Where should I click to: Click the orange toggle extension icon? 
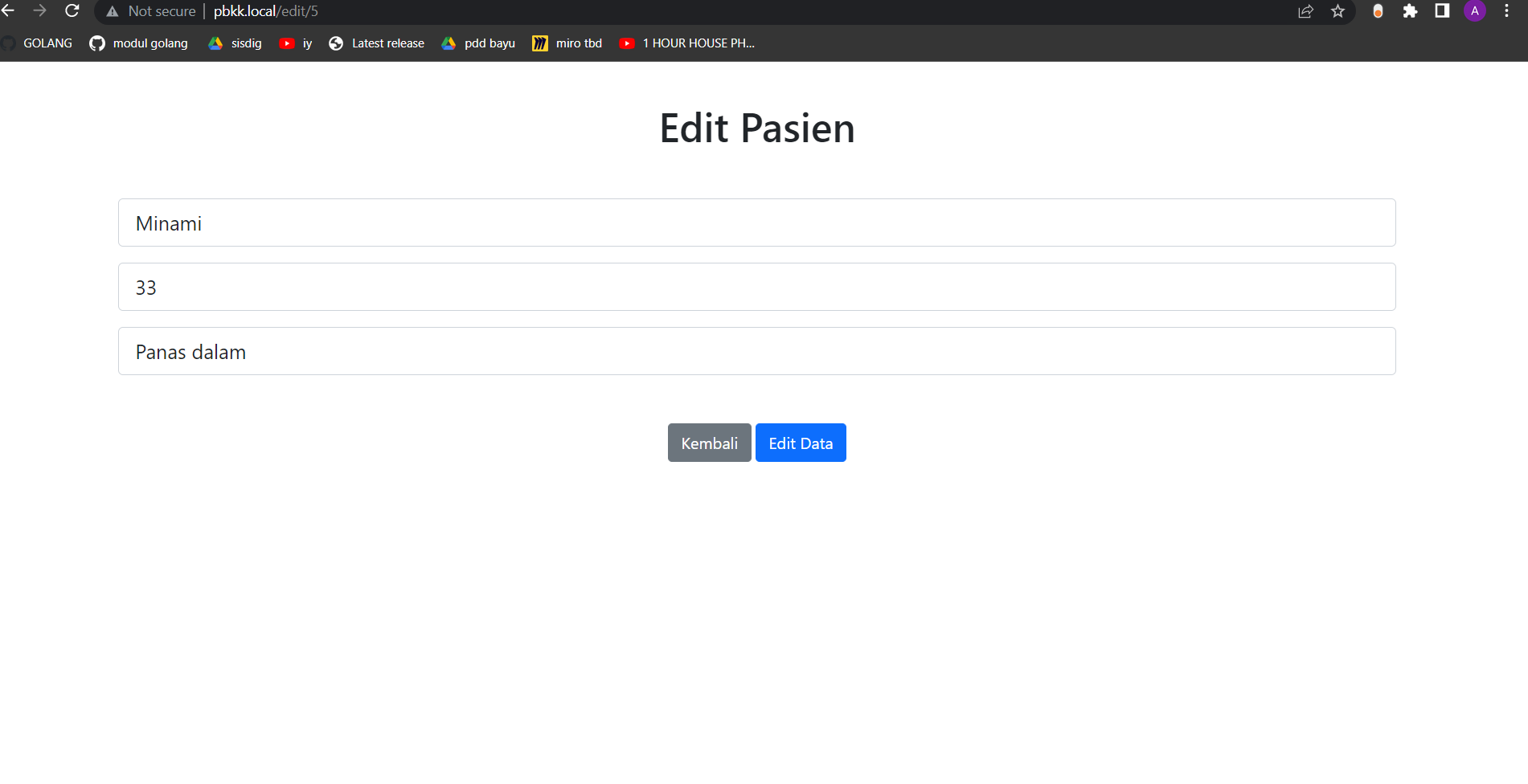(1378, 12)
